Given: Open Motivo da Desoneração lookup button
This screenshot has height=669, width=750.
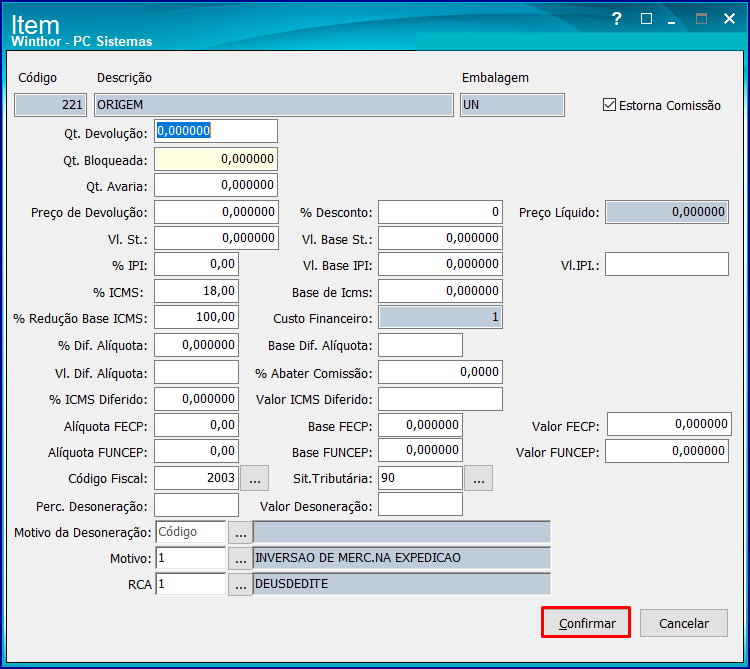Looking at the screenshot, I should tap(240, 532).
